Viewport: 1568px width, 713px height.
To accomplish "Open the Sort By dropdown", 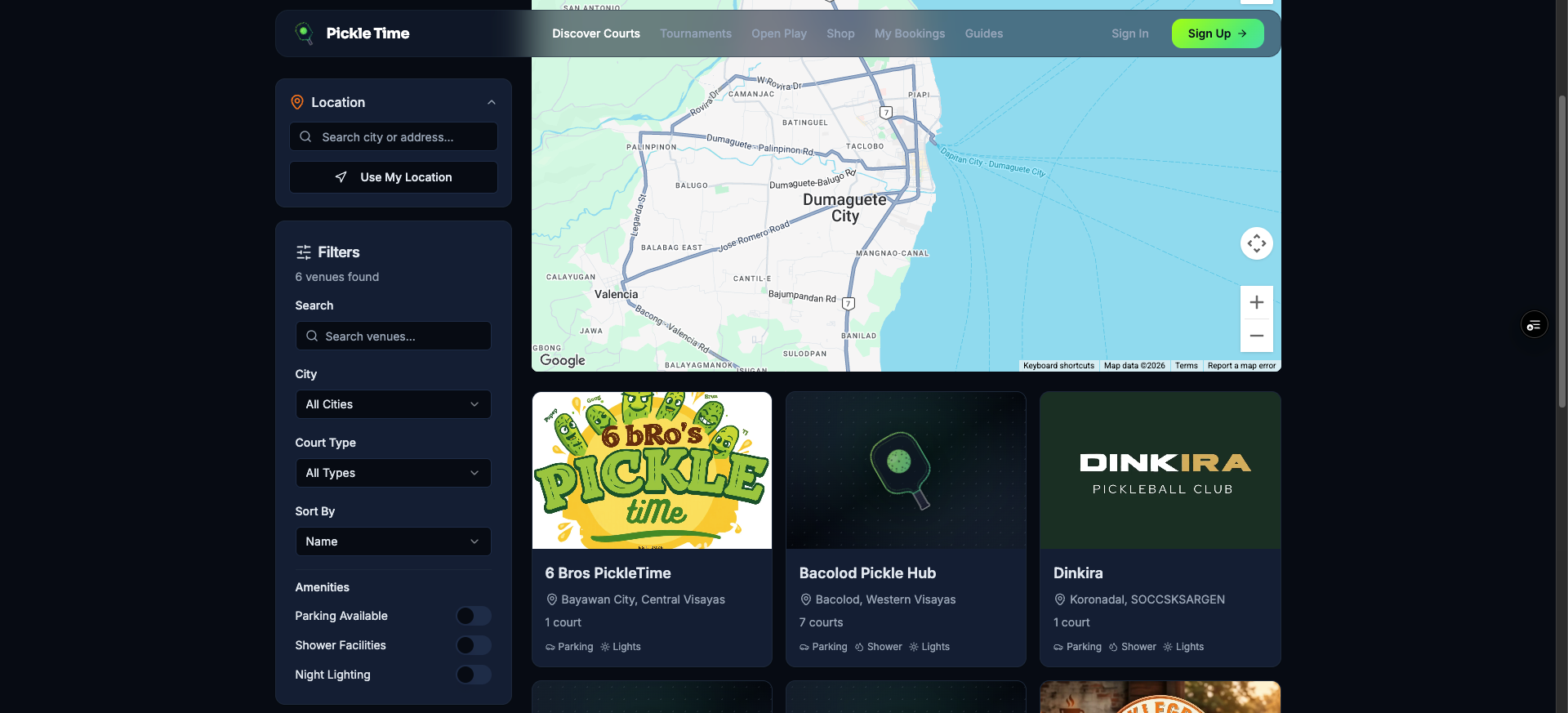I will pos(394,541).
